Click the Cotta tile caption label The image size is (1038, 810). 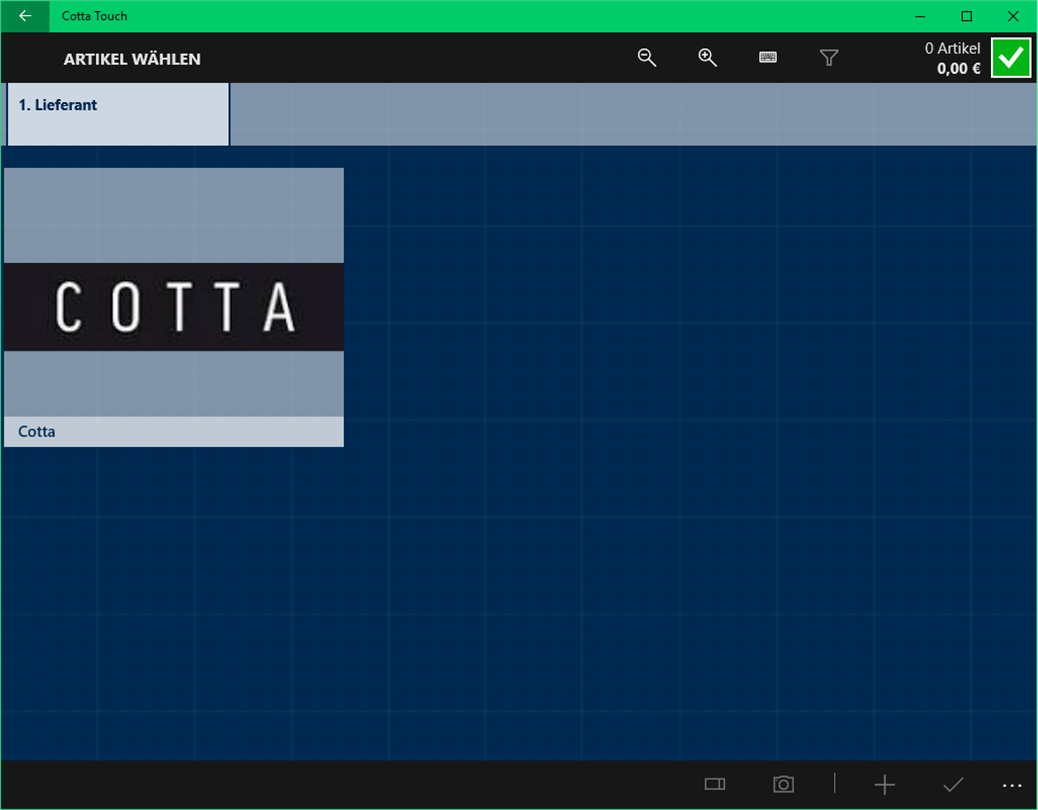174,431
